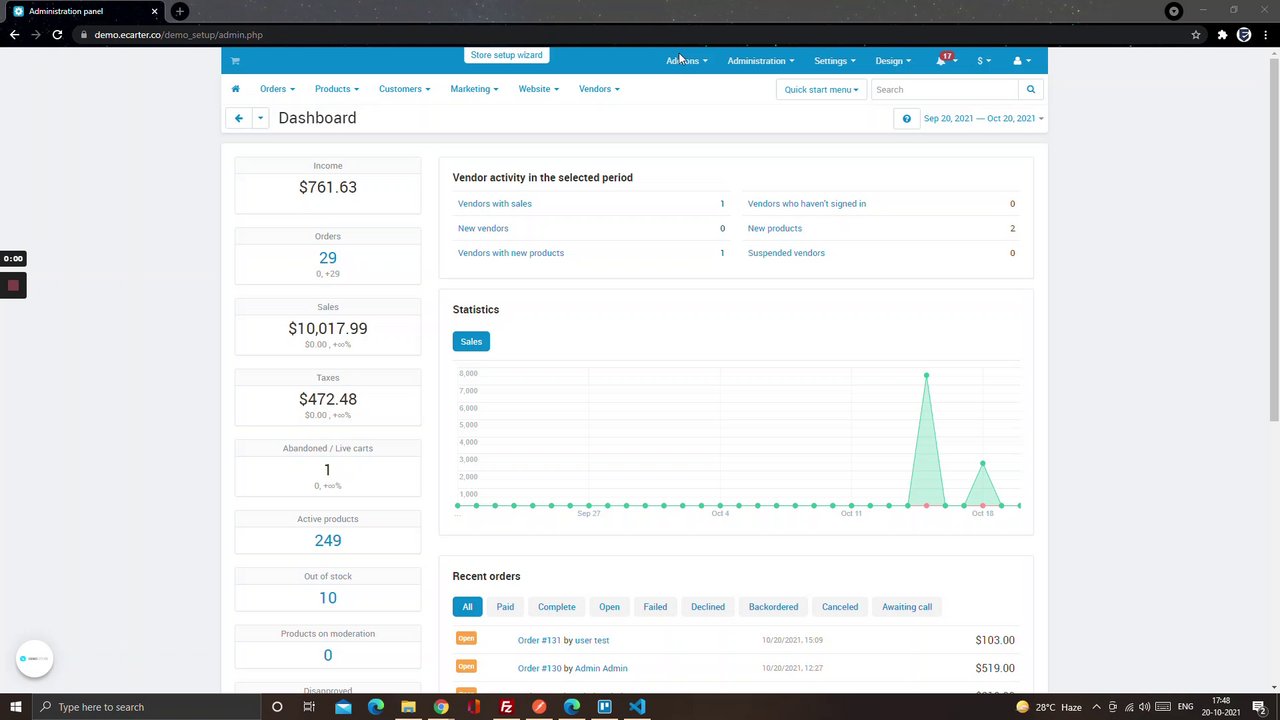1280x720 pixels.
Task: Open File Explorer from taskbar
Action: coord(408,707)
